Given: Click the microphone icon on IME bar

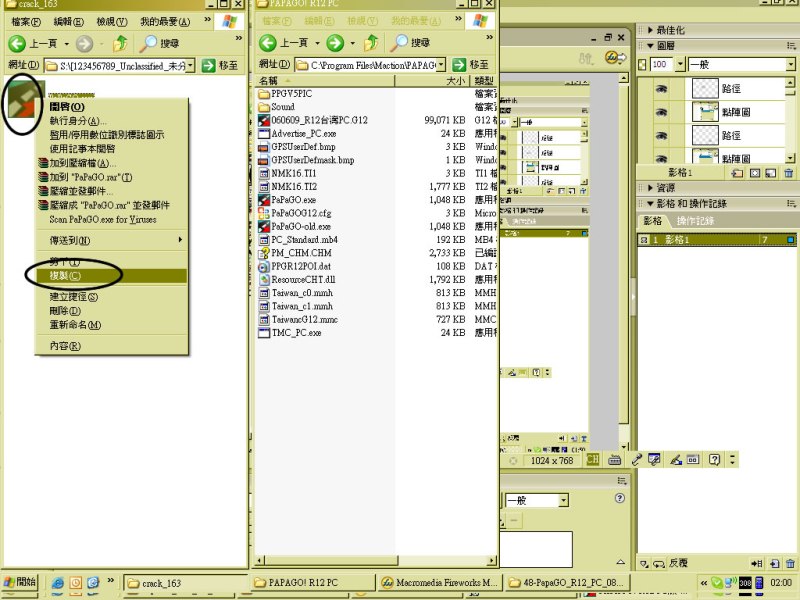Looking at the screenshot, I should coord(637,460).
